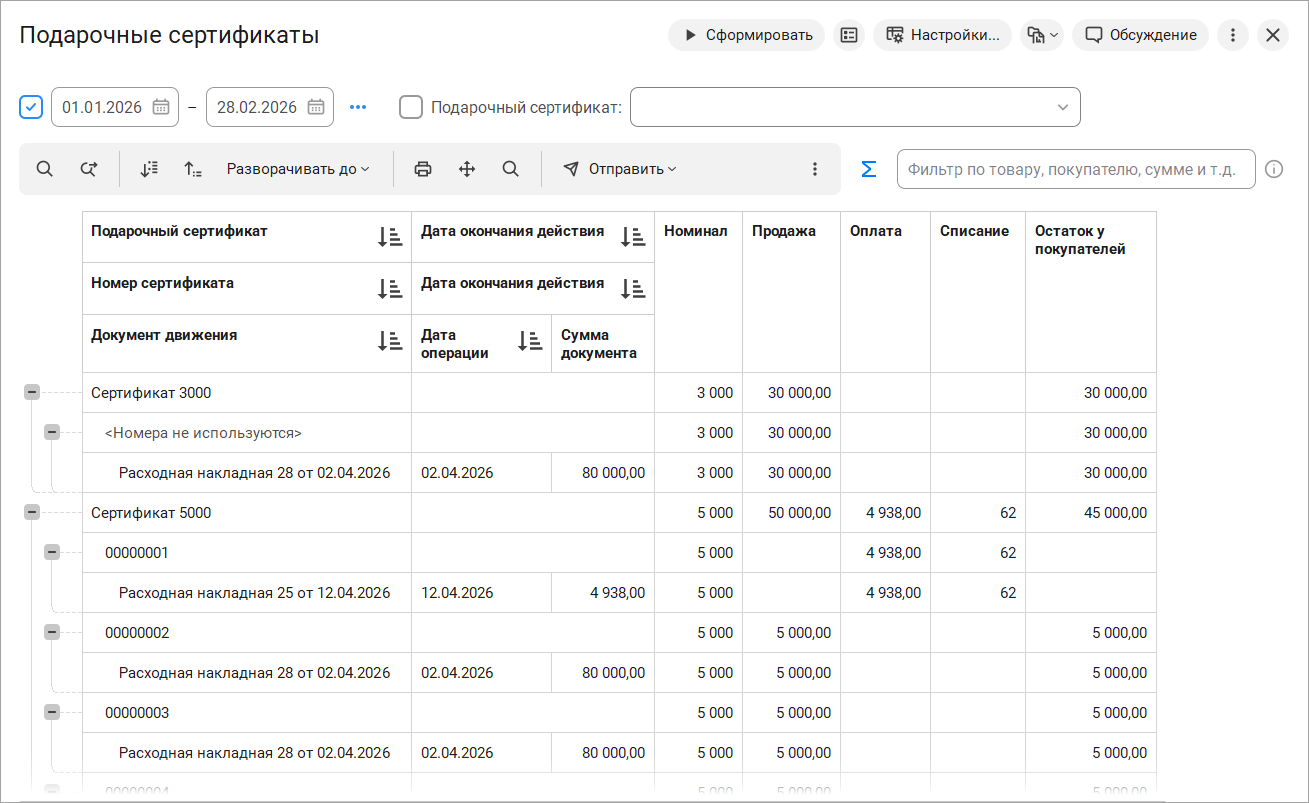Image resolution: width=1309 pixels, height=803 pixels.
Task: Open calendar for start date 01.01.2026
Action: click(x=160, y=107)
